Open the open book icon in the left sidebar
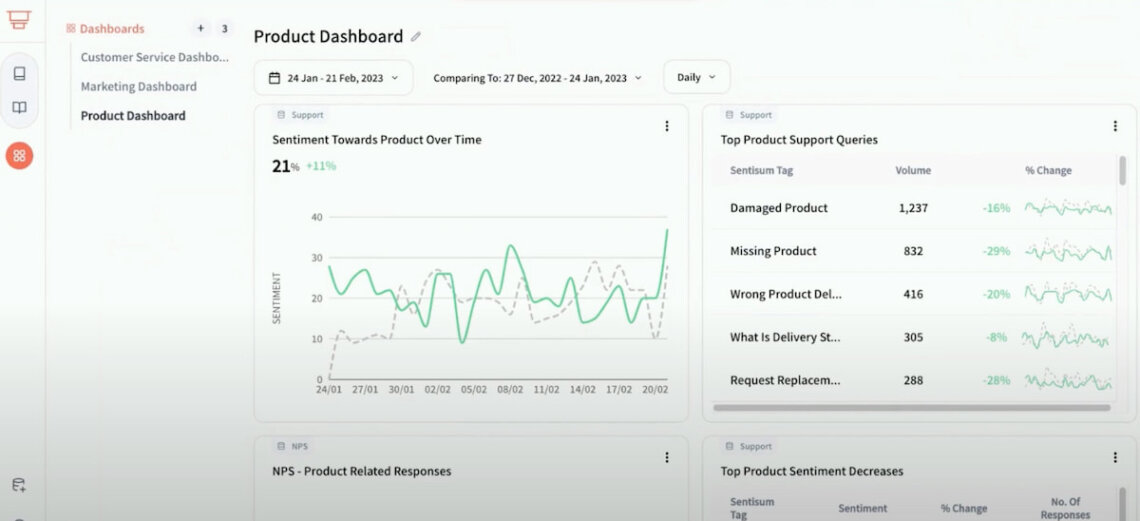The image size is (1140, 521). point(20,108)
